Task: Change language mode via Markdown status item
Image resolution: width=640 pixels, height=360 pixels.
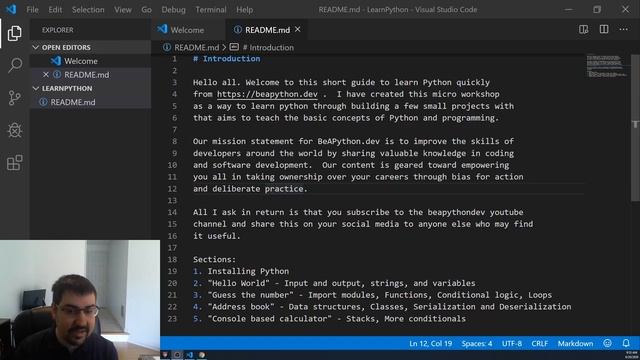Action: click(575, 343)
